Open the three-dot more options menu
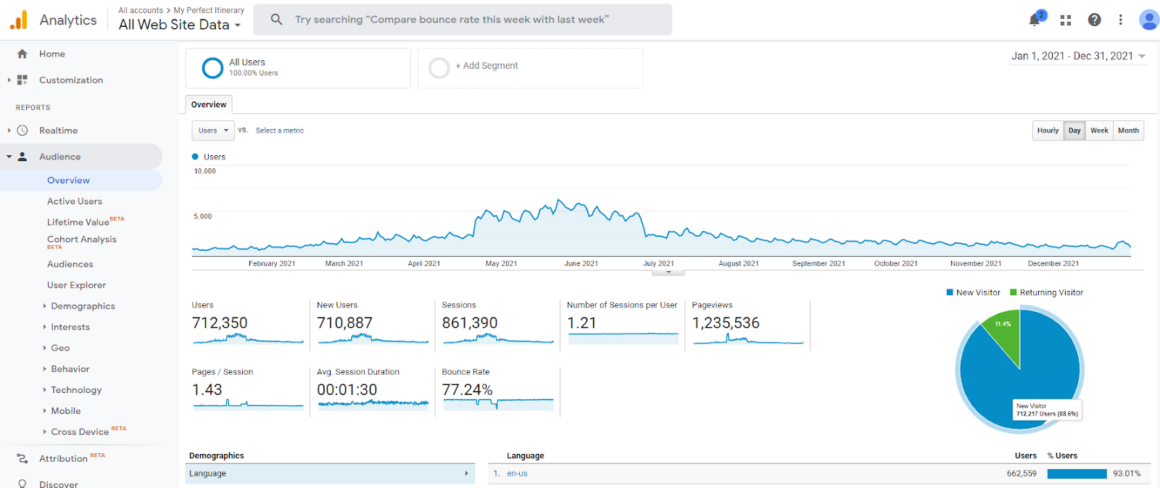Screen dimensions: 1160x488 point(1120,20)
